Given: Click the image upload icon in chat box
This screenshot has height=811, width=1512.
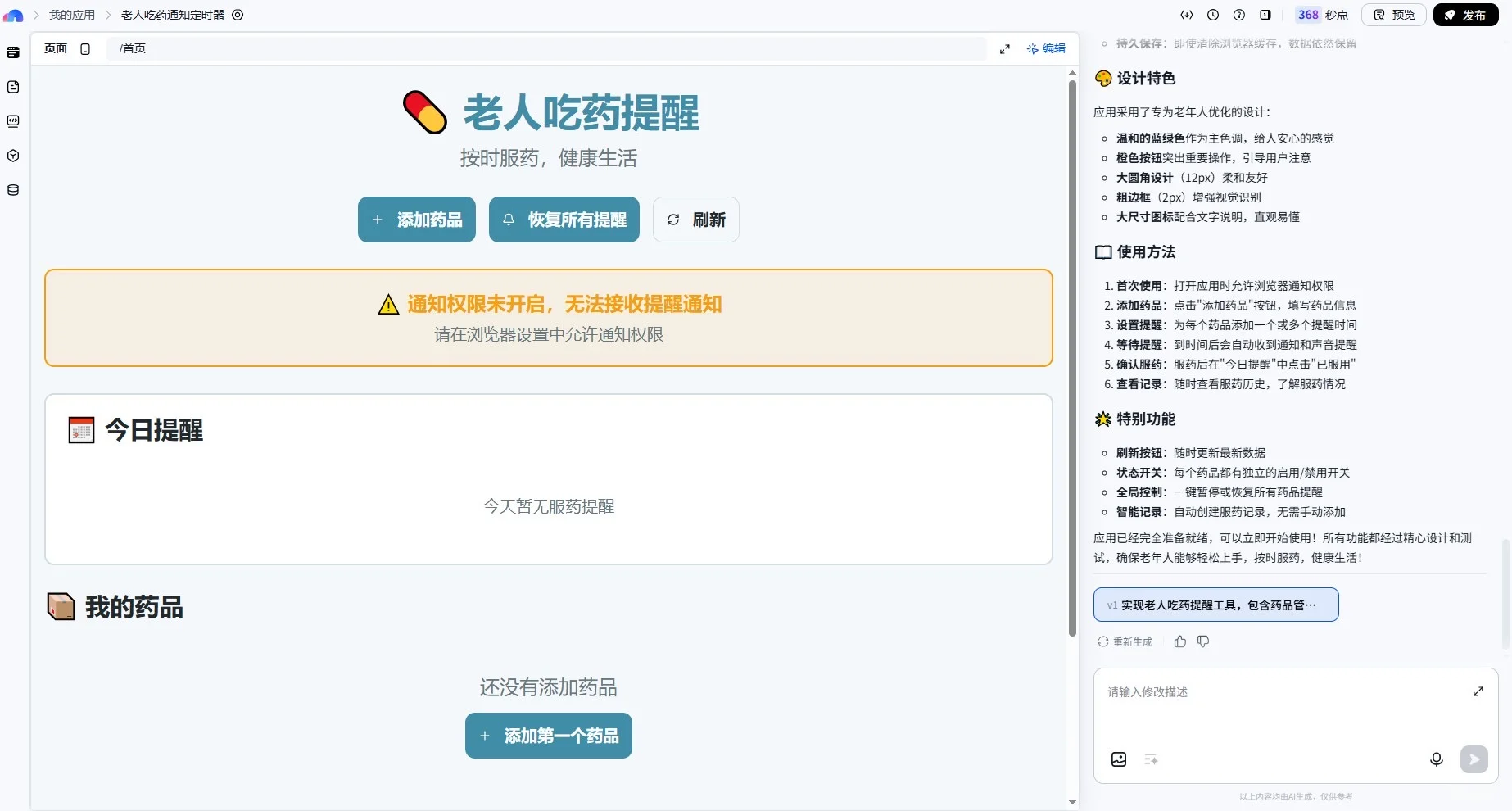Looking at the screenshot, I should tap(1118, 759).
